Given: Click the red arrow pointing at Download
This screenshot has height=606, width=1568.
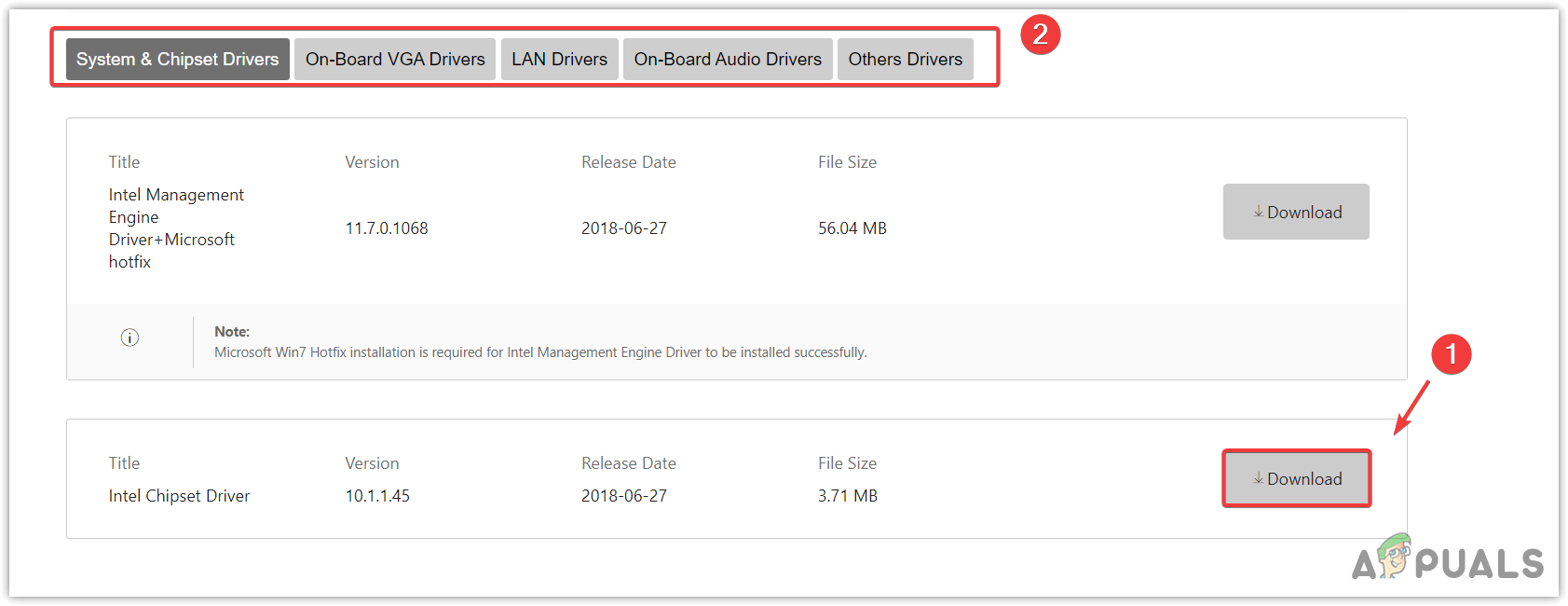Looking at the screenshot, I should pyautogui.click(x=1411, y=407).
